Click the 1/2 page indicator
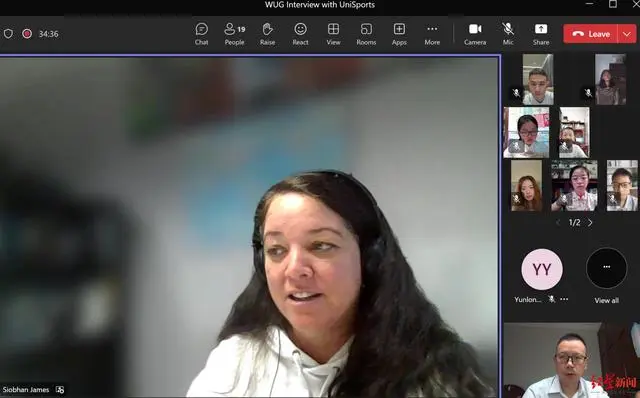Viewport: 640px width, 398px height. [574, 222]
